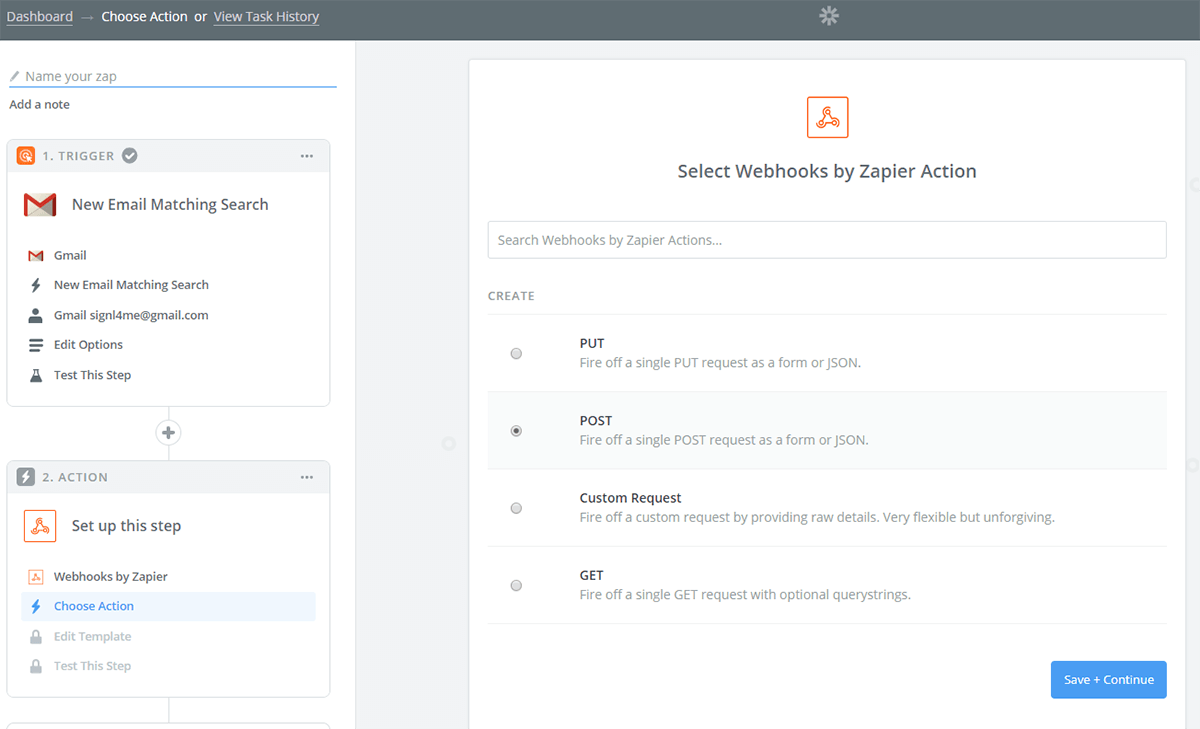Viewport: 1200px width, 729px height.
Task: Click the "Set up this step" title
Action: 126,526
